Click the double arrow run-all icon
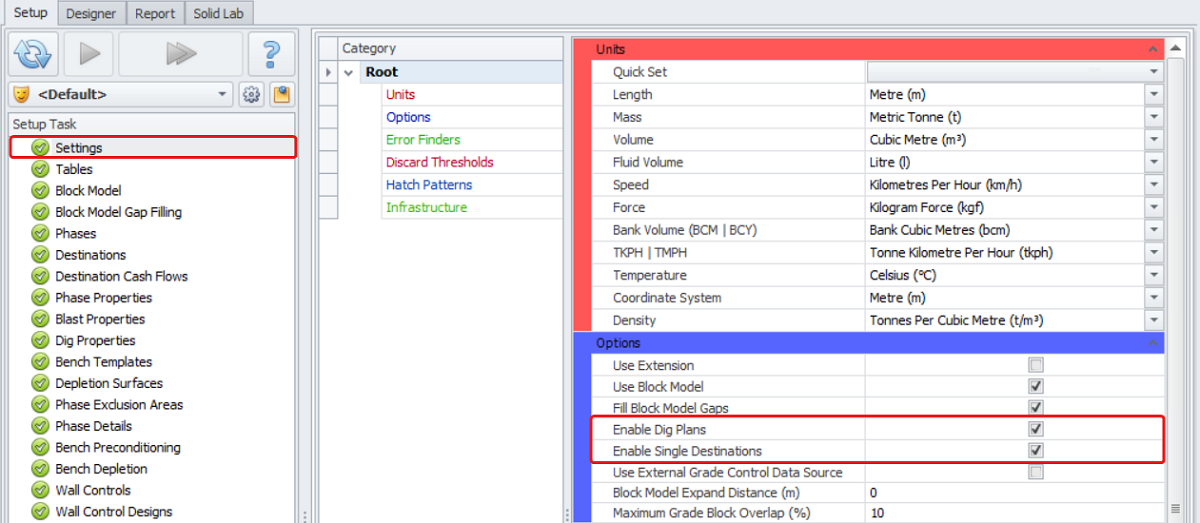Screen dimensions: 1200x523 coord(180,54)
